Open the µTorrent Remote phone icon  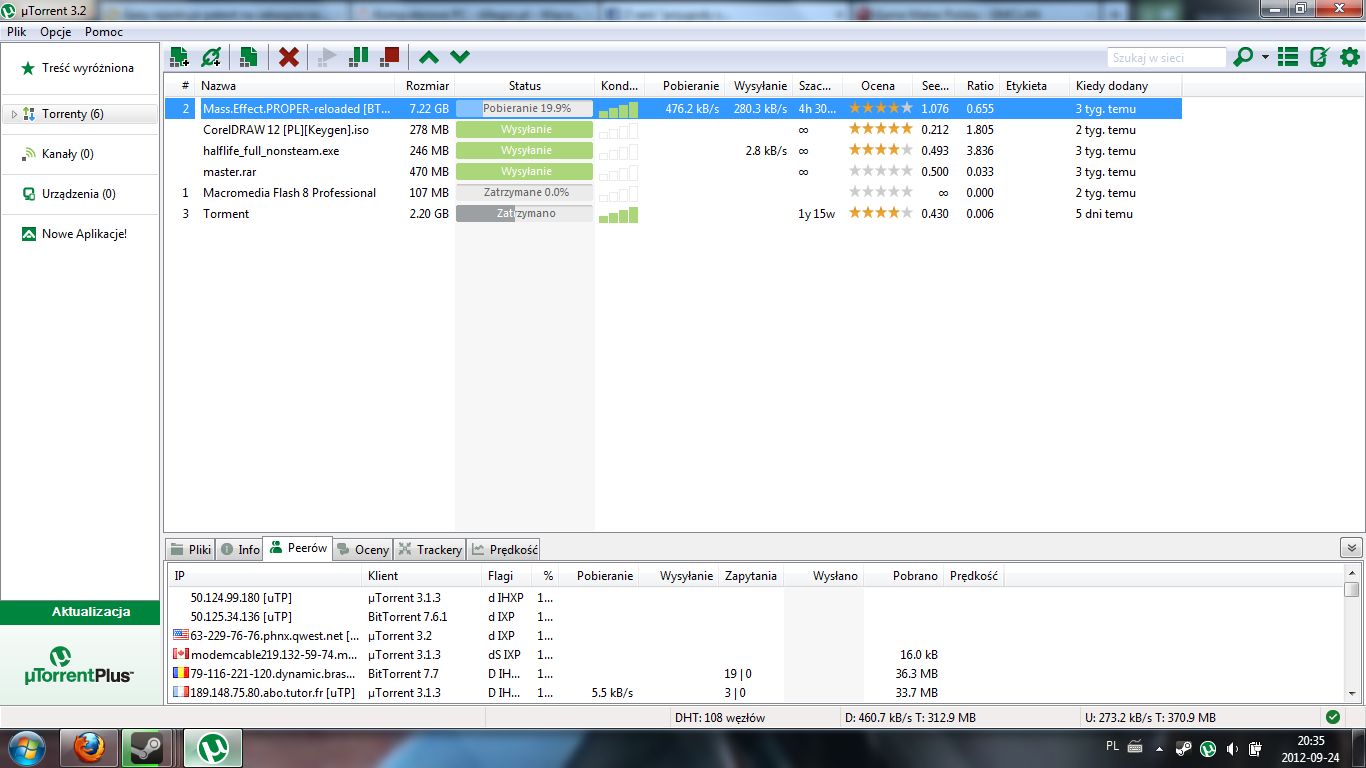[1319, 57]
